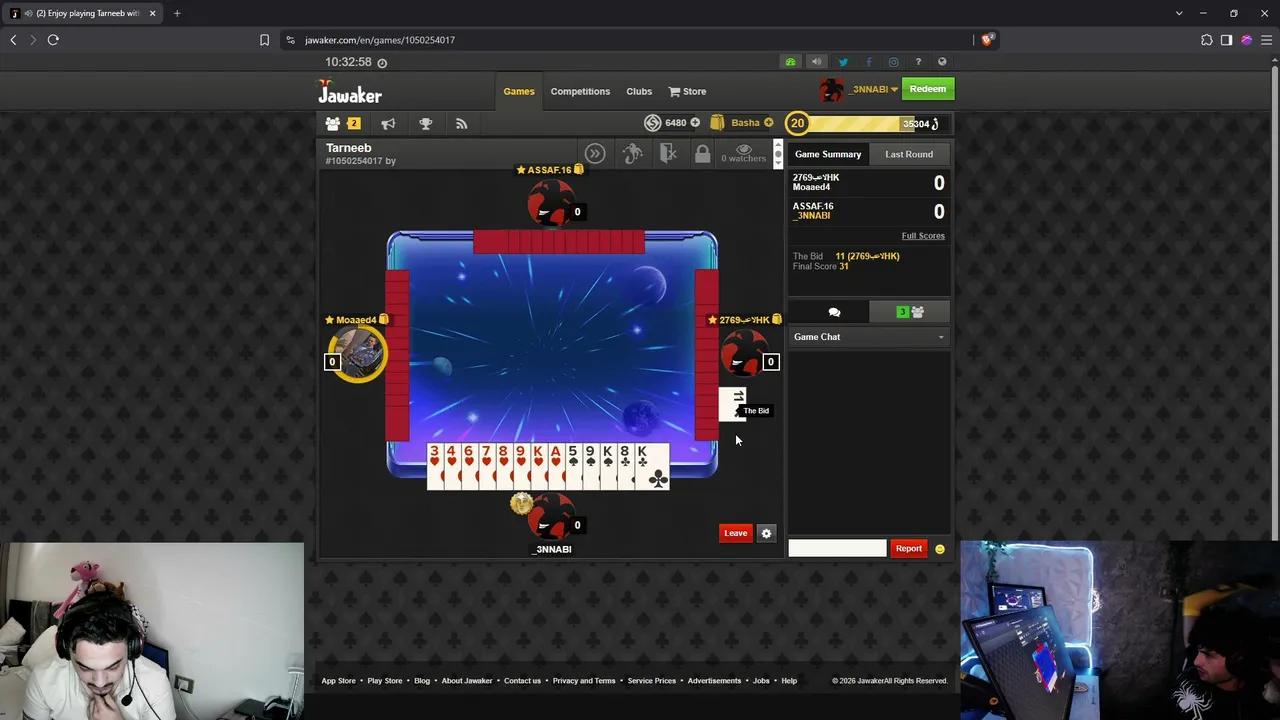Screen dimensions: 1280x720
Task: Click the green speed gauge icon
Action: point(790,62)
